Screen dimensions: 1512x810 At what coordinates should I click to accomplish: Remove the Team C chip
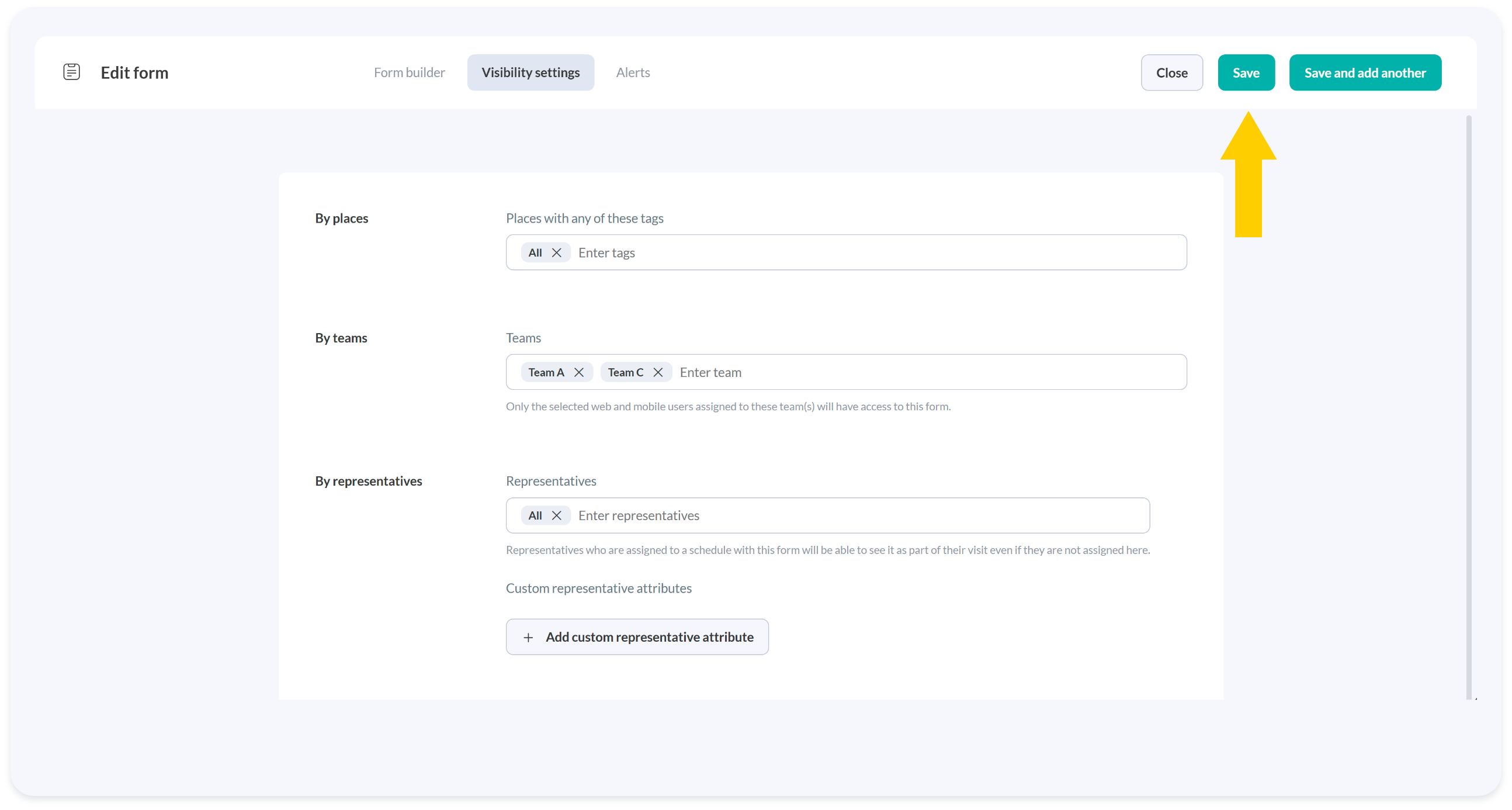(x=658, y=372)
